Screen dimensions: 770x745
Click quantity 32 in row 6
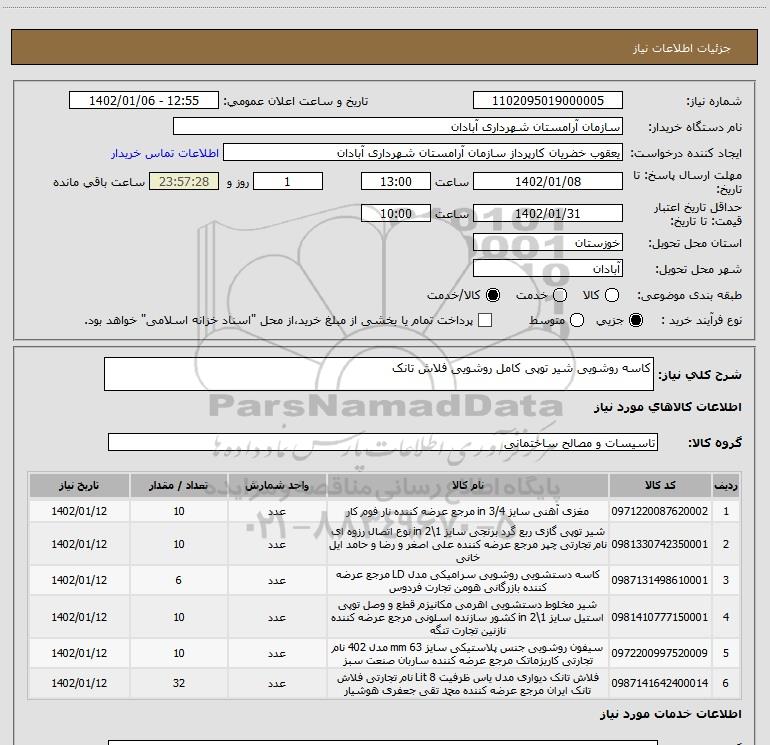[x=179, y=683]
